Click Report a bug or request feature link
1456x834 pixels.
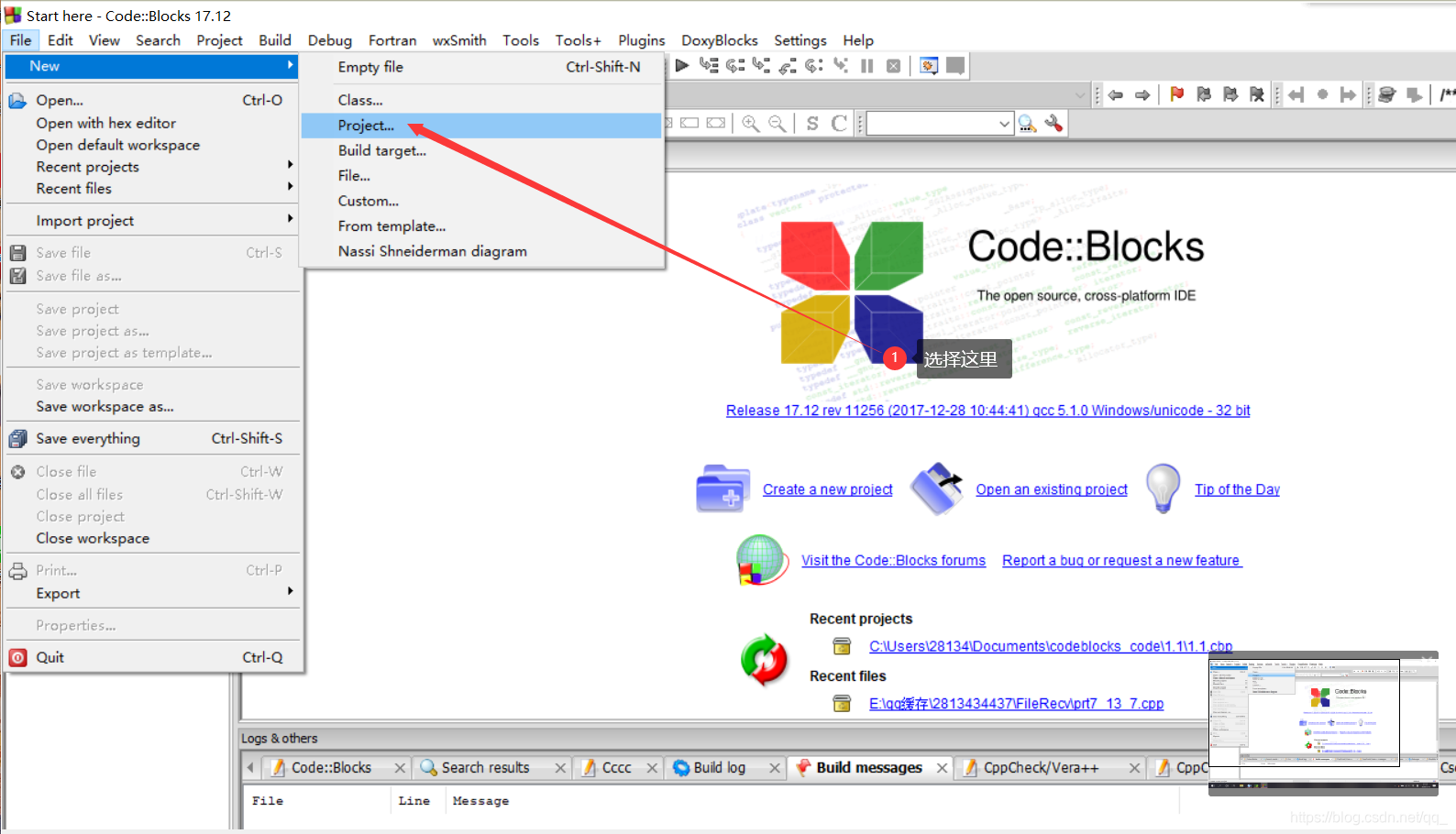(1121, 560)
